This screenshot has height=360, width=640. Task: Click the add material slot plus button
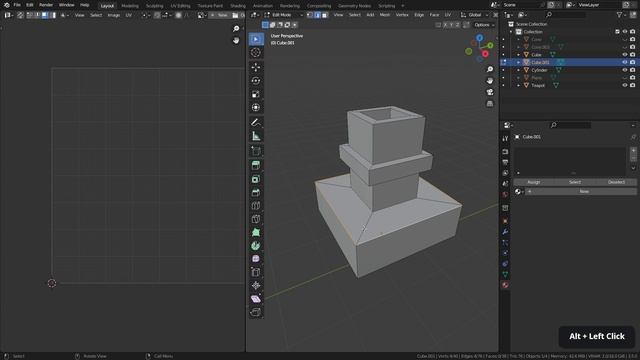(x=633, y=151)
